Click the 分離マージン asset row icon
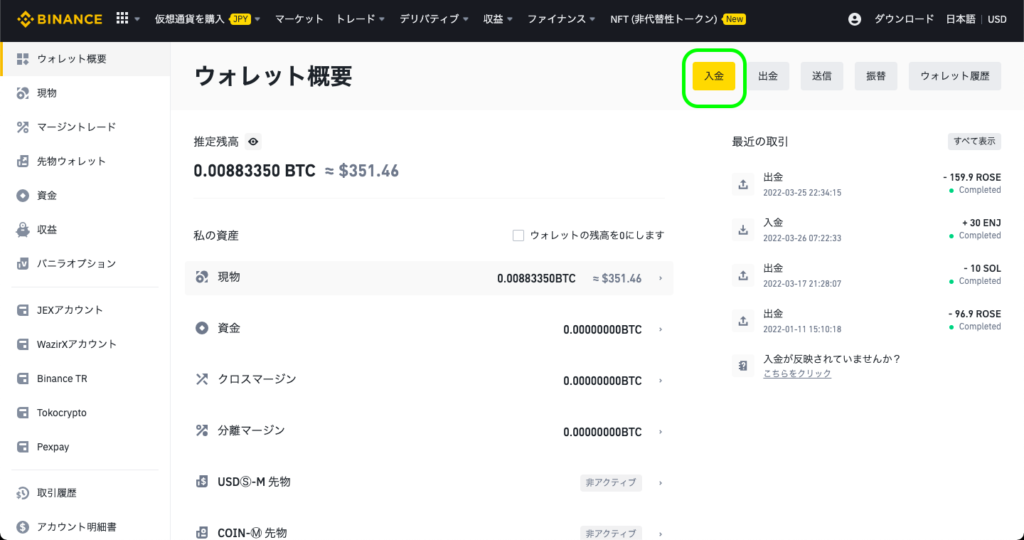The image size is (1024, 540). tap(202, 430)
